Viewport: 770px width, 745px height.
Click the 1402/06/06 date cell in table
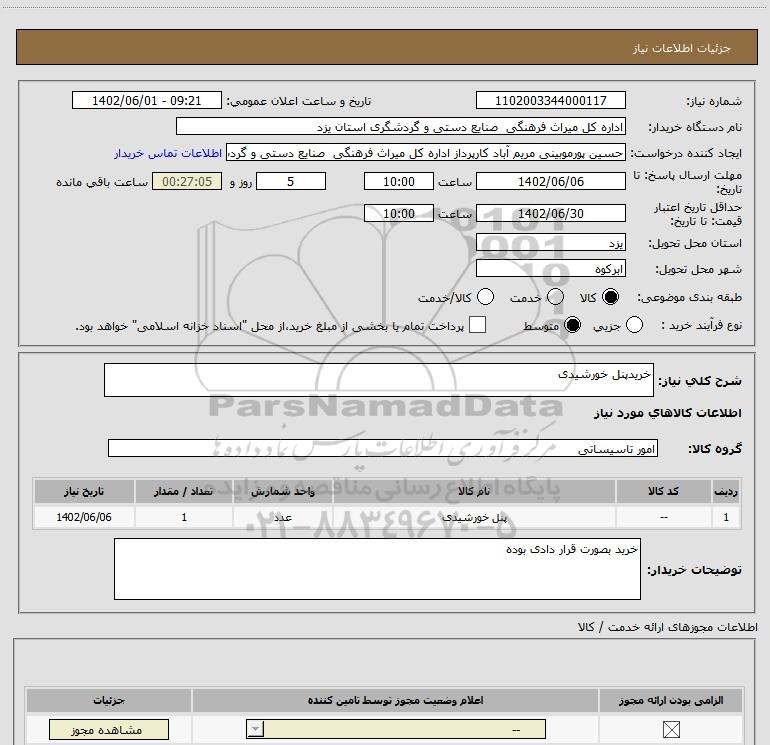[84, 517]
